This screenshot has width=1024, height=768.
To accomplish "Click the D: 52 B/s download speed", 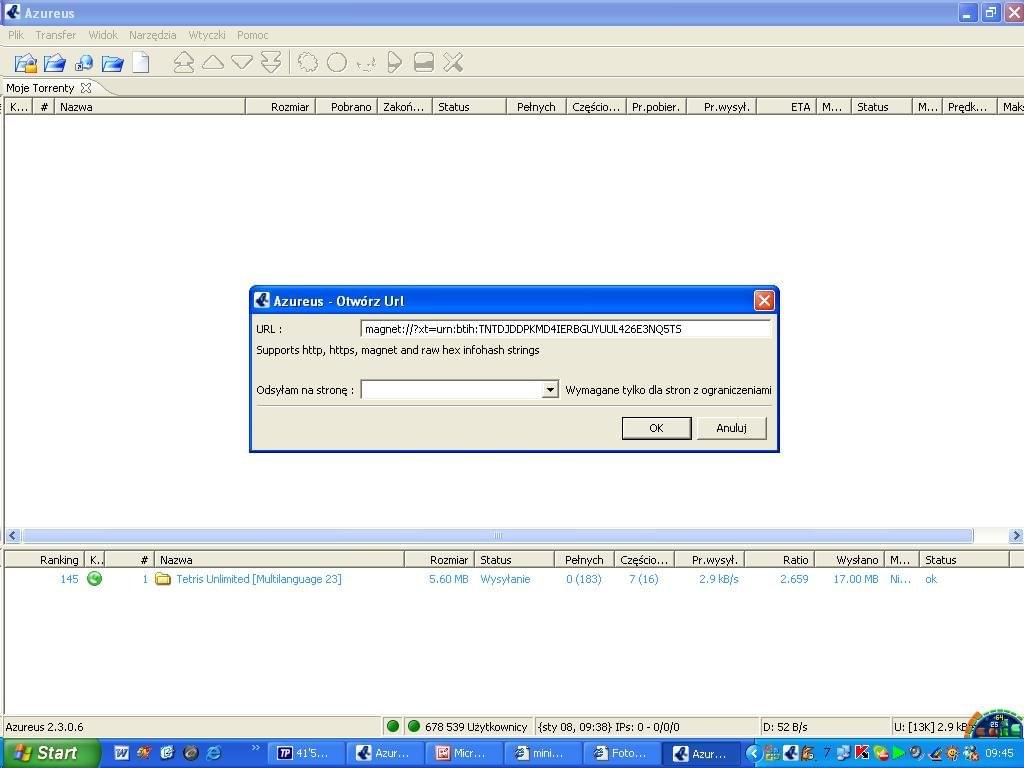I will click(x=784, y=727).
